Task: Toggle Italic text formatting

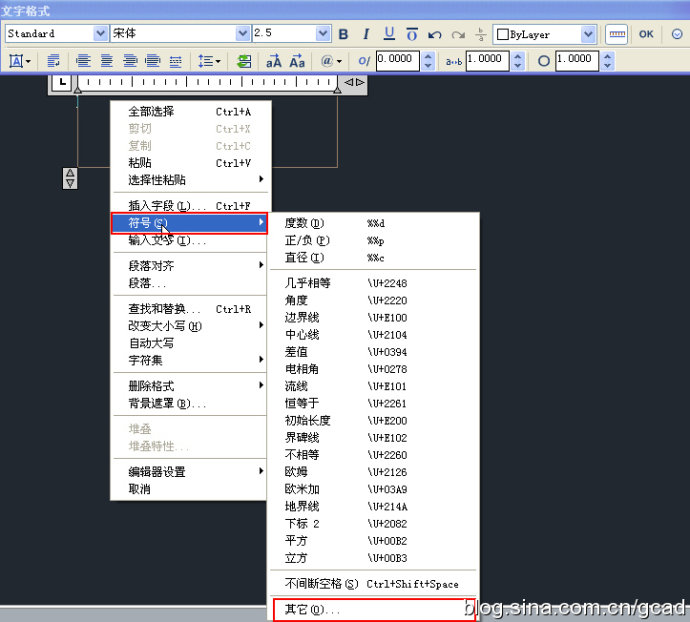Action: 366,34
